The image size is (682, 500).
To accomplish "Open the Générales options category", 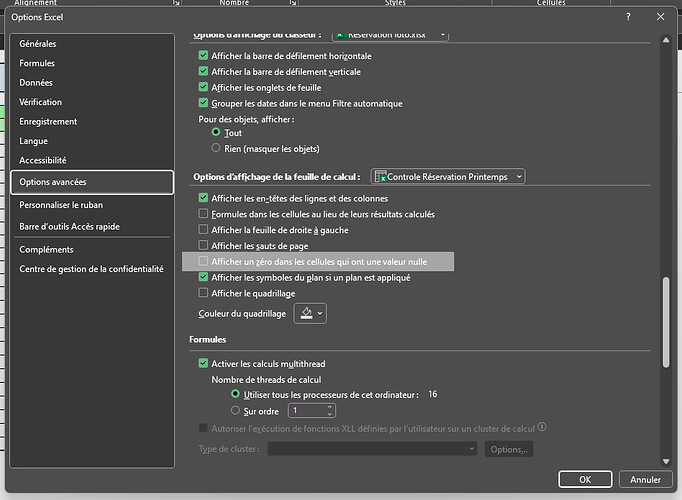I will point(38,44).
